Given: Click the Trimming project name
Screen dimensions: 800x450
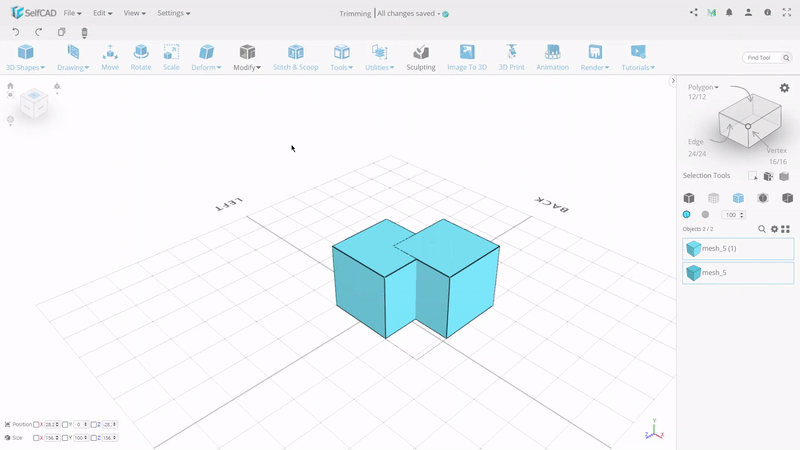Looking at the screenshot, I should [355, 14].
